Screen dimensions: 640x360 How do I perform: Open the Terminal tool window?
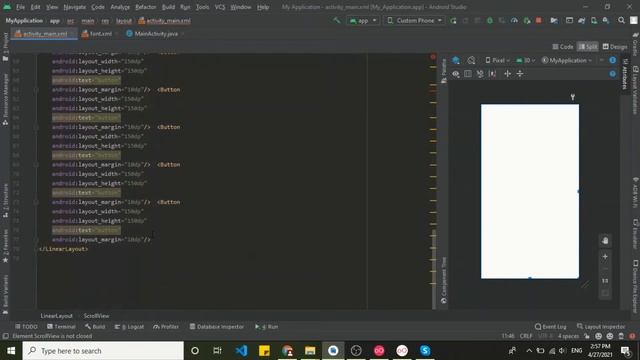pos(61,327)
